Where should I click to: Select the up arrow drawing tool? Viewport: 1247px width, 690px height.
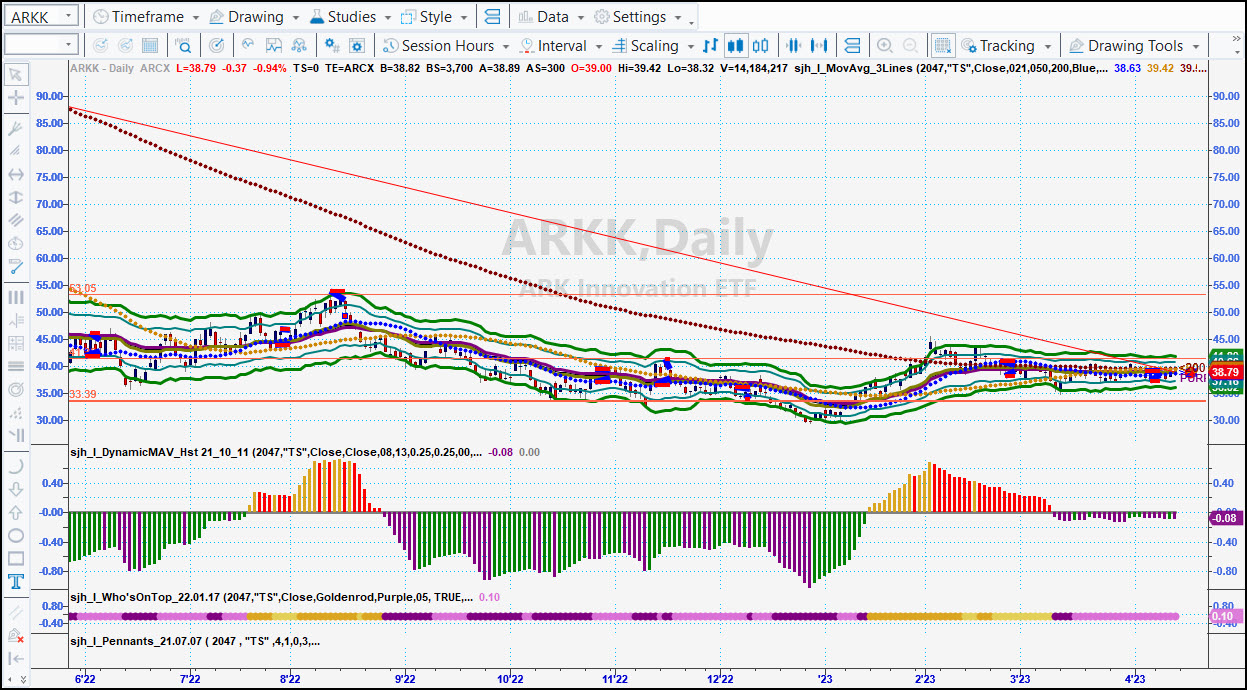point(16,512)
